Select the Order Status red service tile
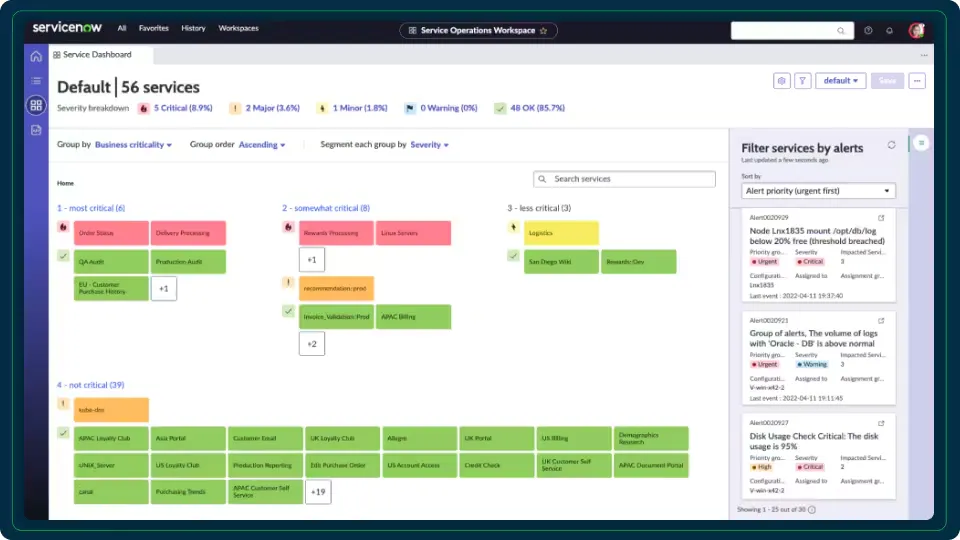The image size is (960, 540). click(111, 233)
